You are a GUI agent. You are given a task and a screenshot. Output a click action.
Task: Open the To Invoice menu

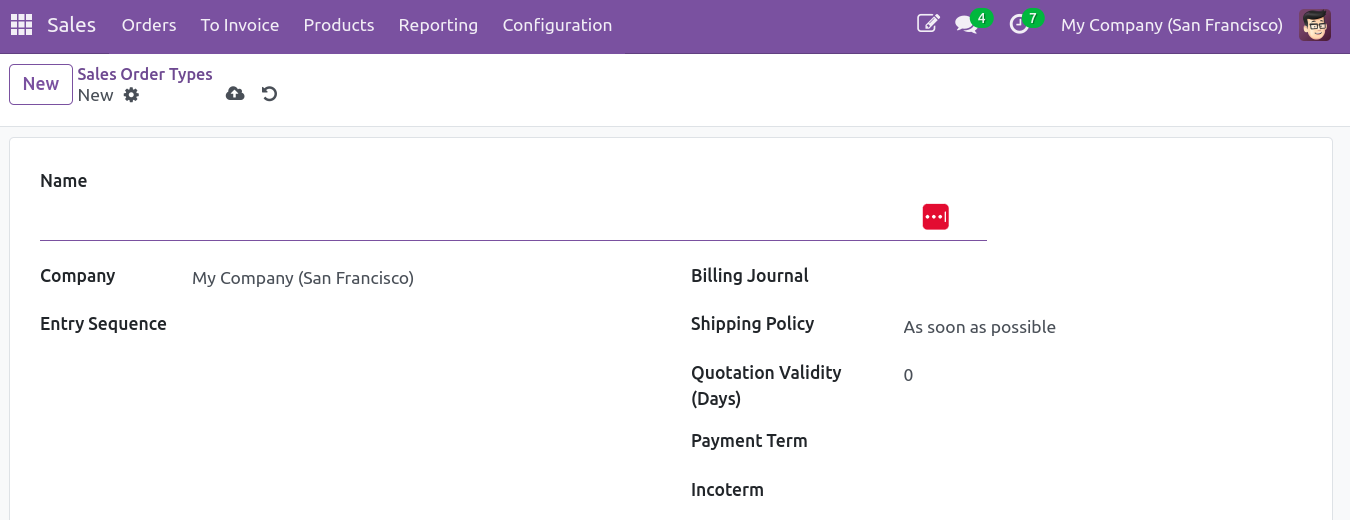240,25
